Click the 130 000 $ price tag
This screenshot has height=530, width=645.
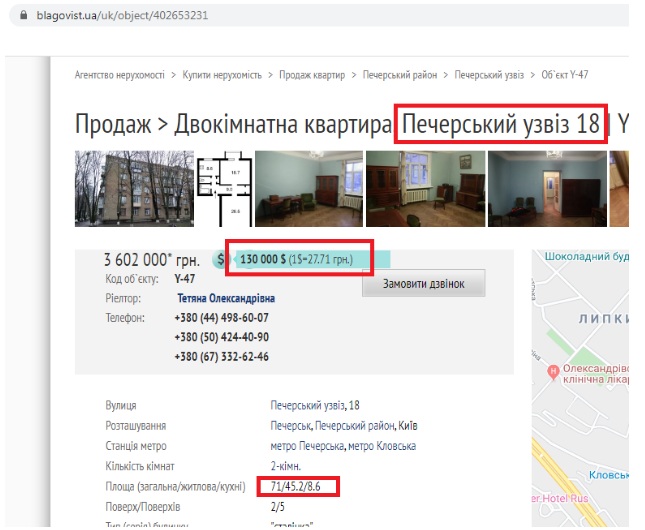297,259
